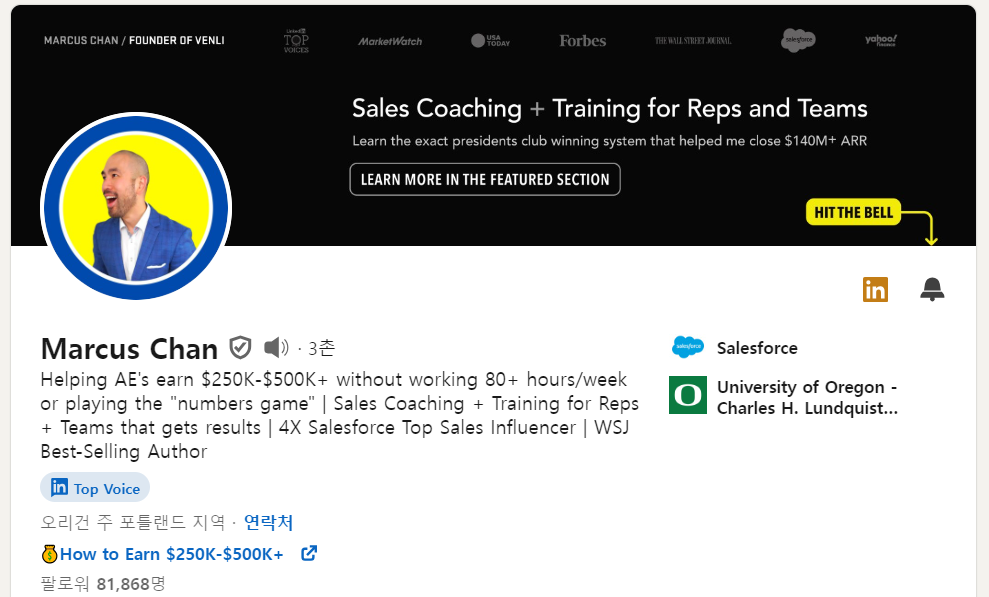Image resolution: width=989 pixels, height=597 pixels.
Task: Click the profile headline beginning Helping AE's earn
Action: click(339, 415)
